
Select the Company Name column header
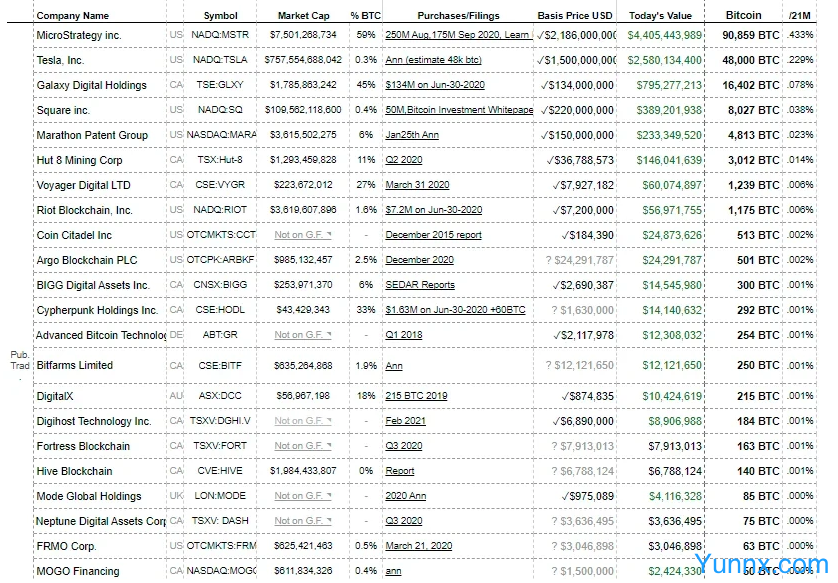coord(73,16)
